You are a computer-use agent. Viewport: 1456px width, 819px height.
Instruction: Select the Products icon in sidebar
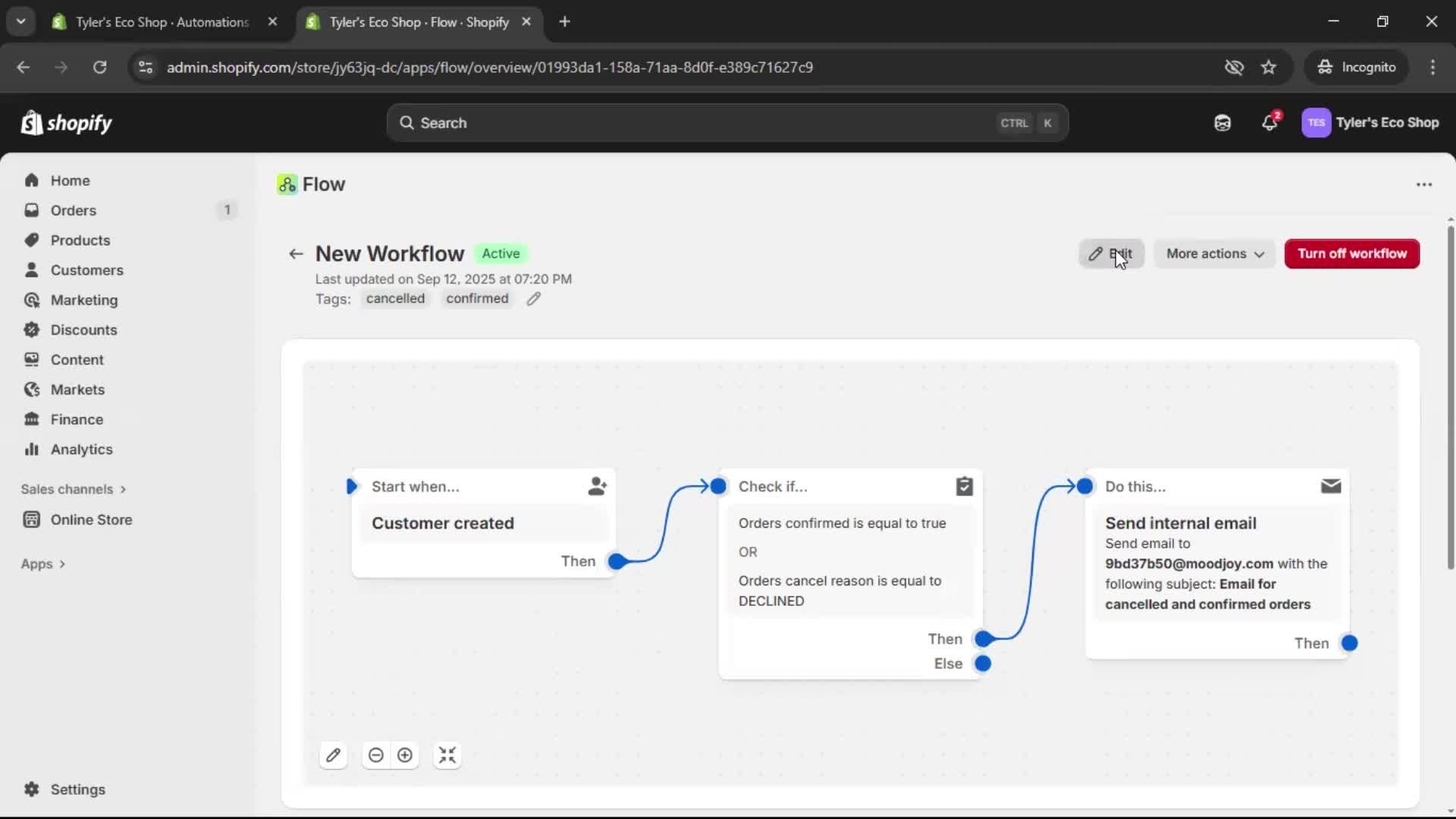pyautogui.click(x=80, y=240)
